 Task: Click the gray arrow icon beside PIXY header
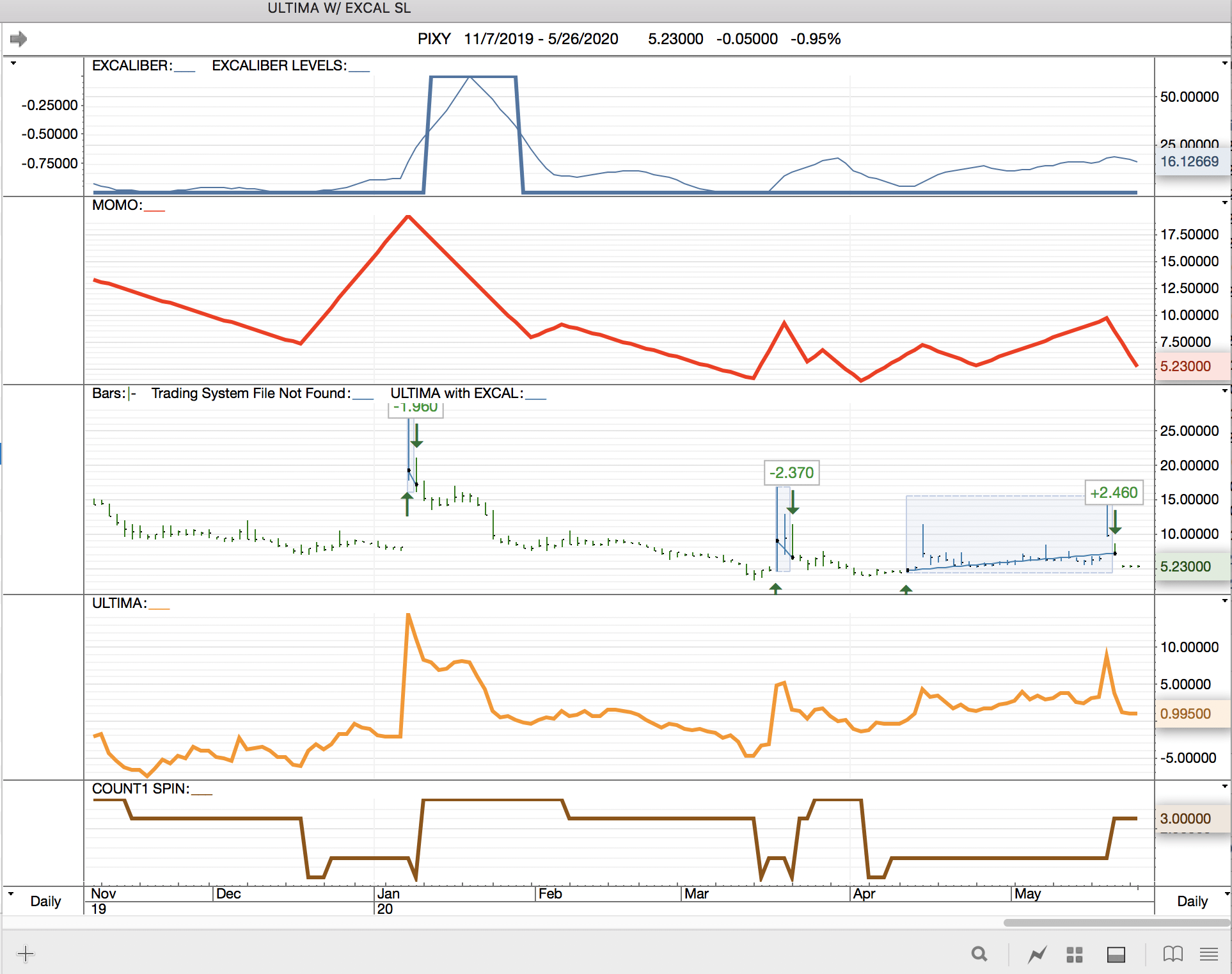pos(19,39)
